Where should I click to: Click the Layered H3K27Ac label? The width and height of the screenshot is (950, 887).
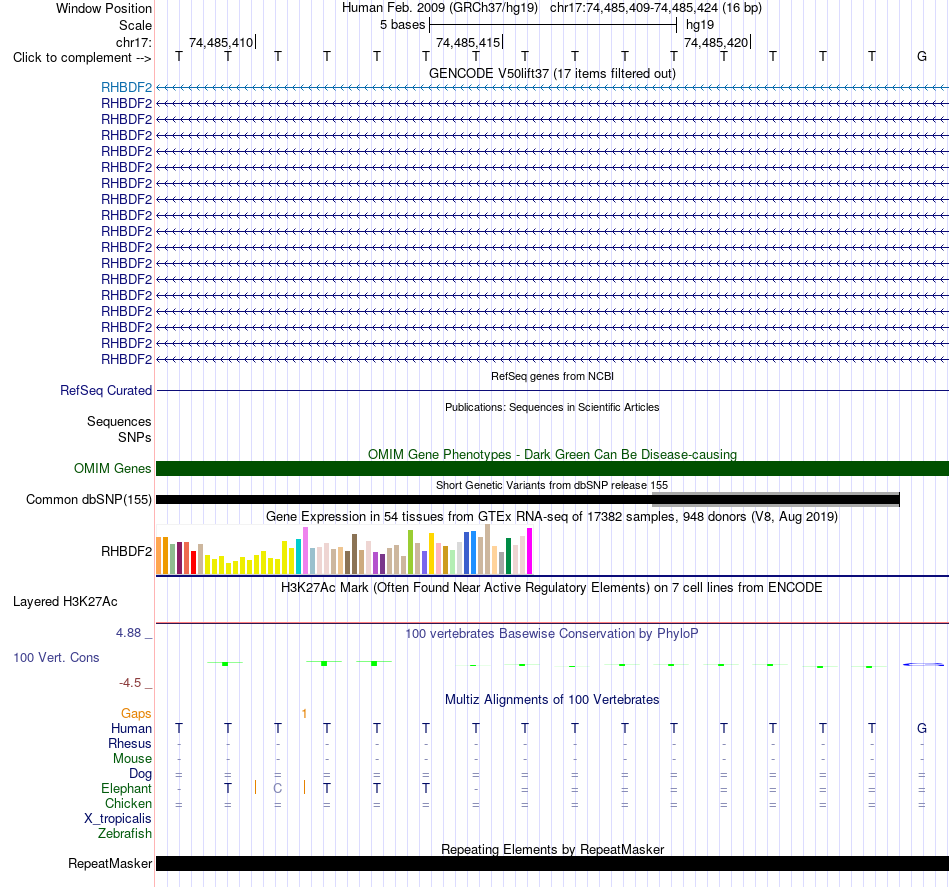[x=65, y=602]
